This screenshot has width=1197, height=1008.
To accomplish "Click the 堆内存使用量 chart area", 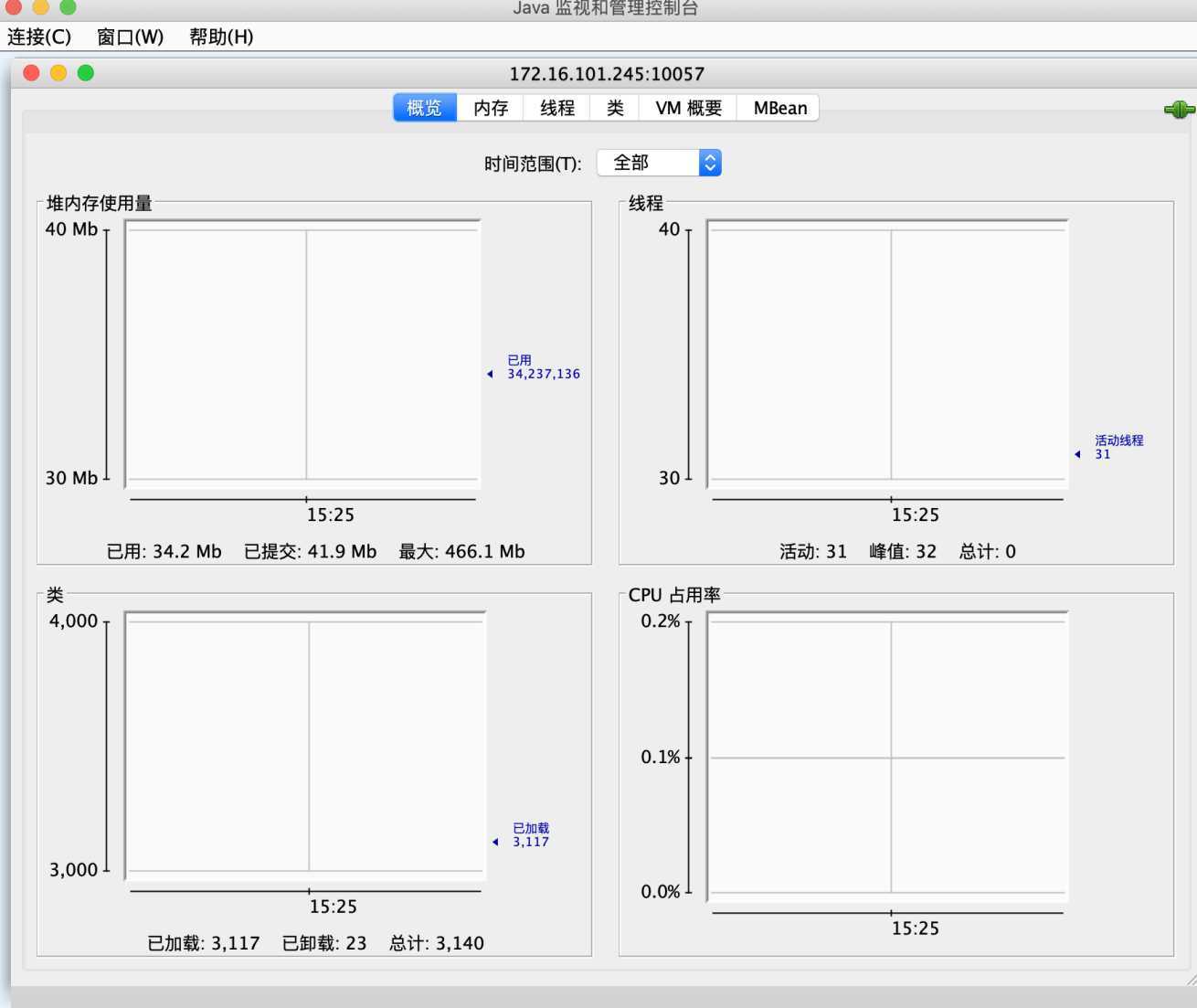I will [302, 355].
